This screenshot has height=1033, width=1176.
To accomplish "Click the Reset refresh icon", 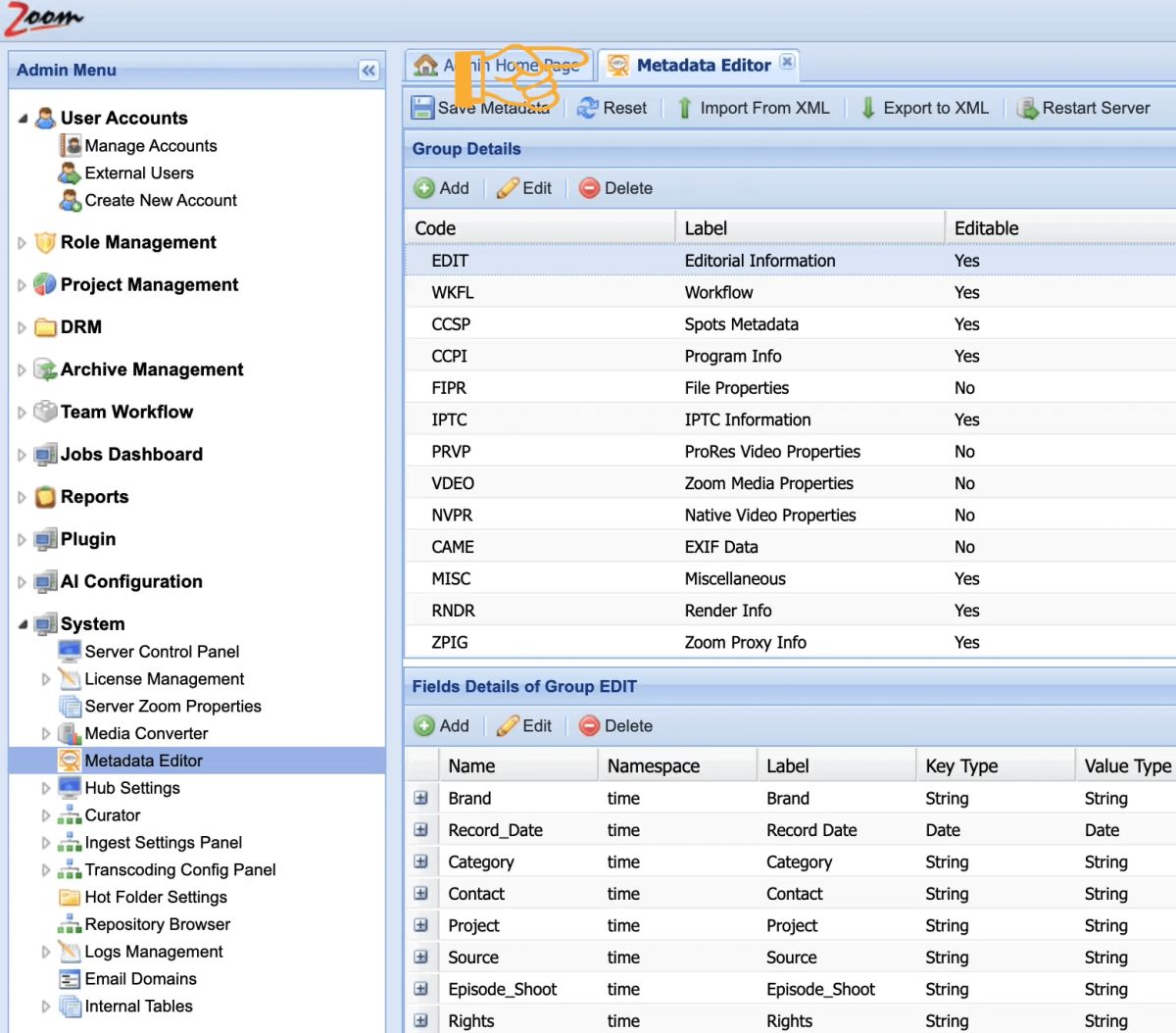I will pyautogui.click(x=588, y=108).
